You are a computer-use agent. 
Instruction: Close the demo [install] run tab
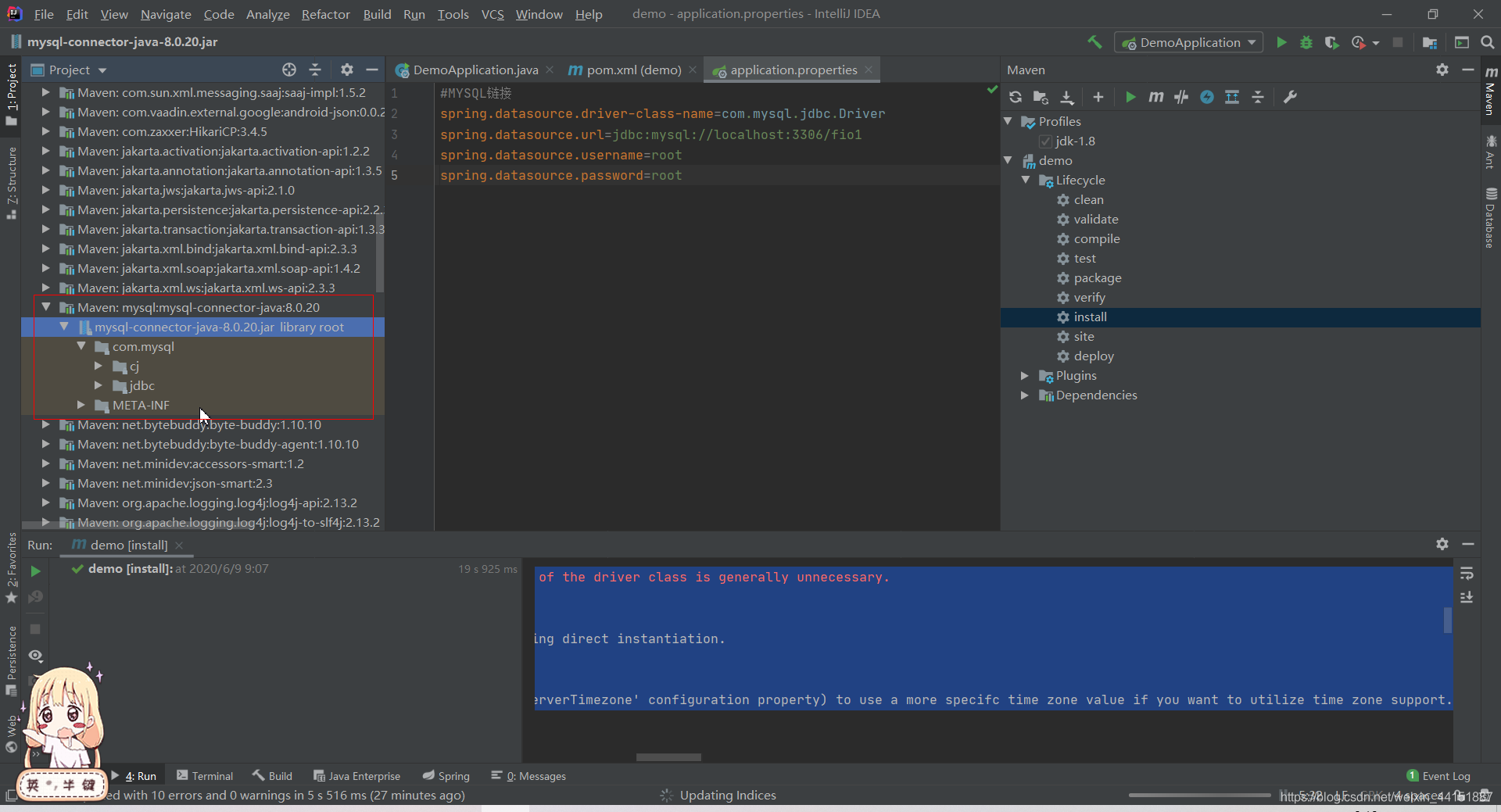tap(179, 546)
